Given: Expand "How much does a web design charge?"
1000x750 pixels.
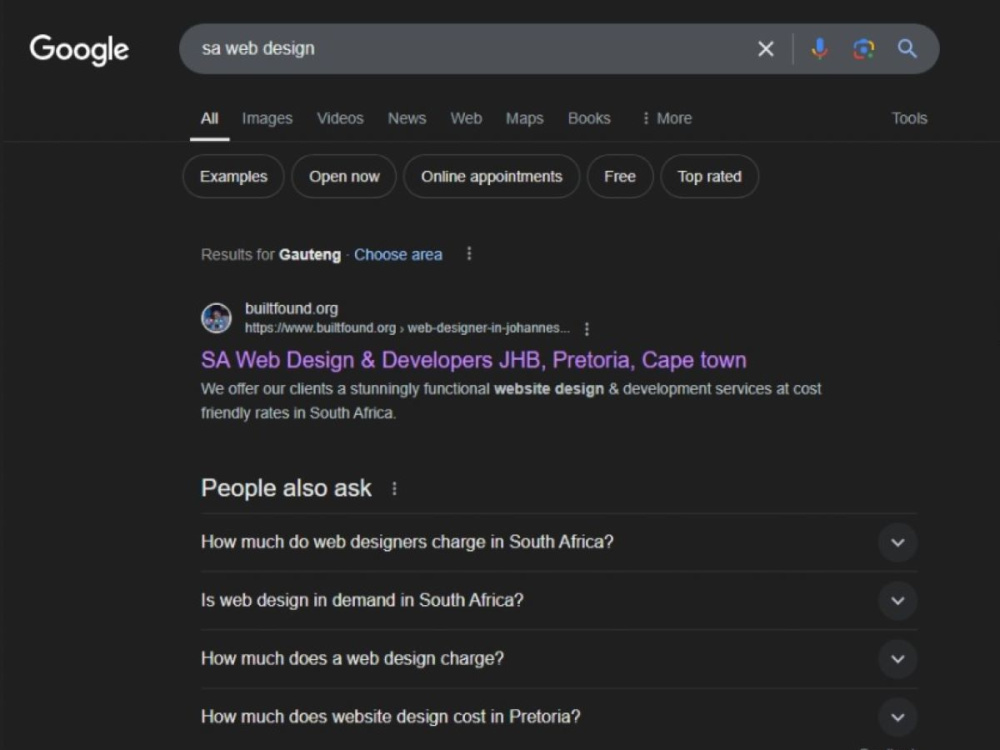Looking at the screenshot, I should point(559,658).
